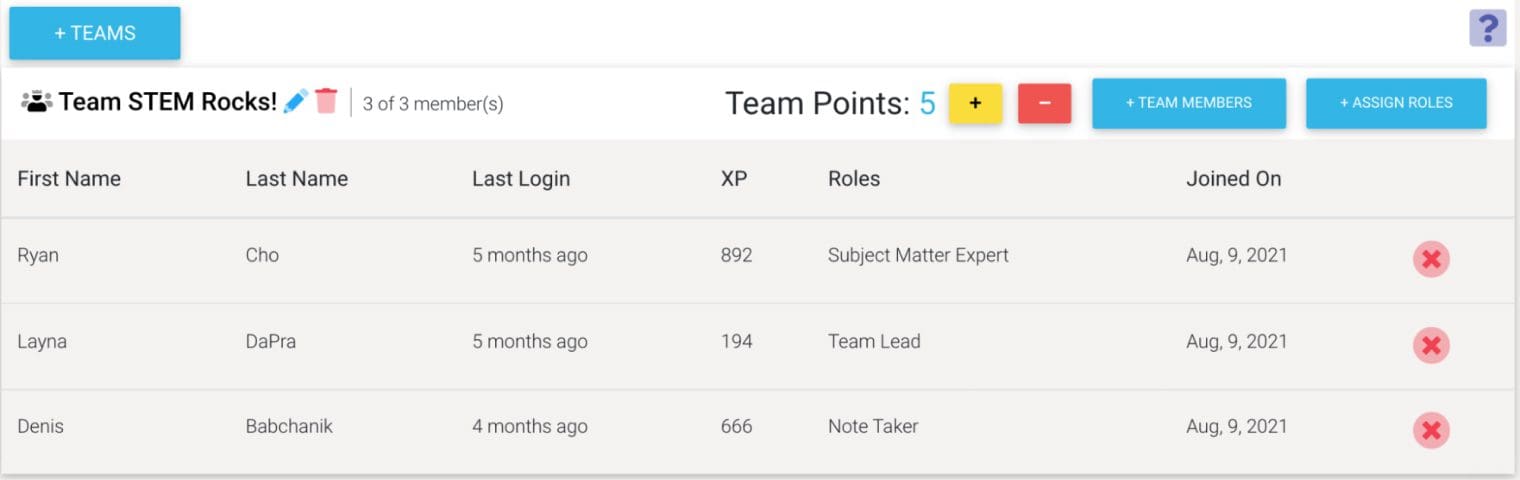
Task: Remove Ryan Cho with red X icon
Action: [1431, 260]
